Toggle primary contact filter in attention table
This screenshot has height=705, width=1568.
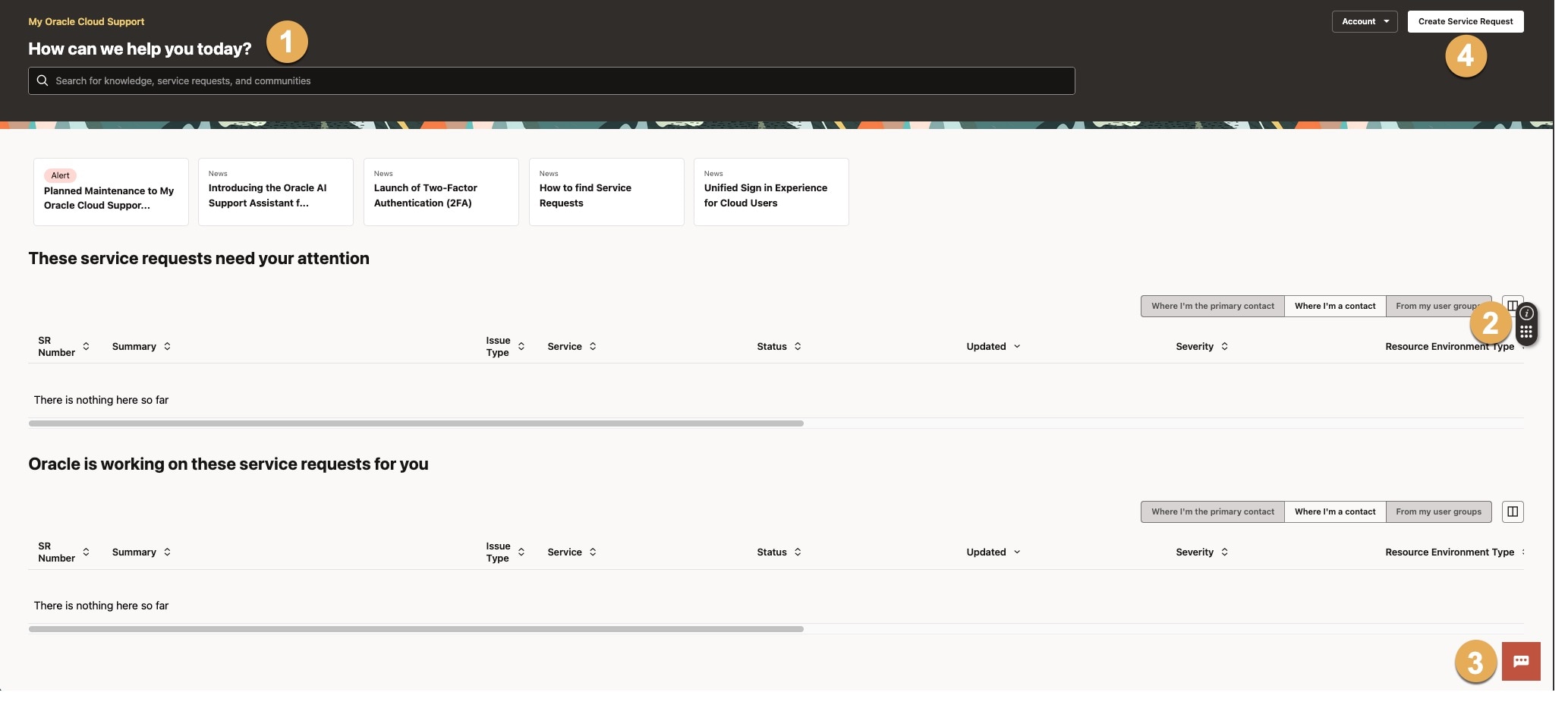(1213, 306)
